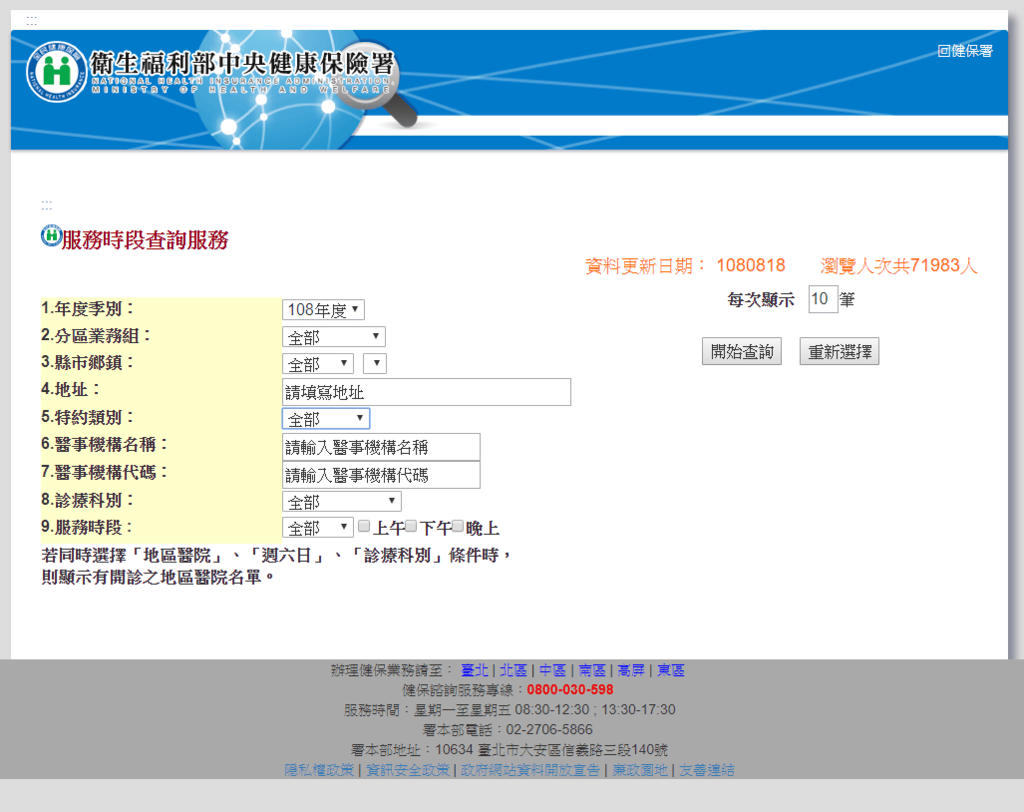Click the 瀏覽人次共71983人 visitor count
This screenshot has height=812, width=1024.
[x=899, y=265]
